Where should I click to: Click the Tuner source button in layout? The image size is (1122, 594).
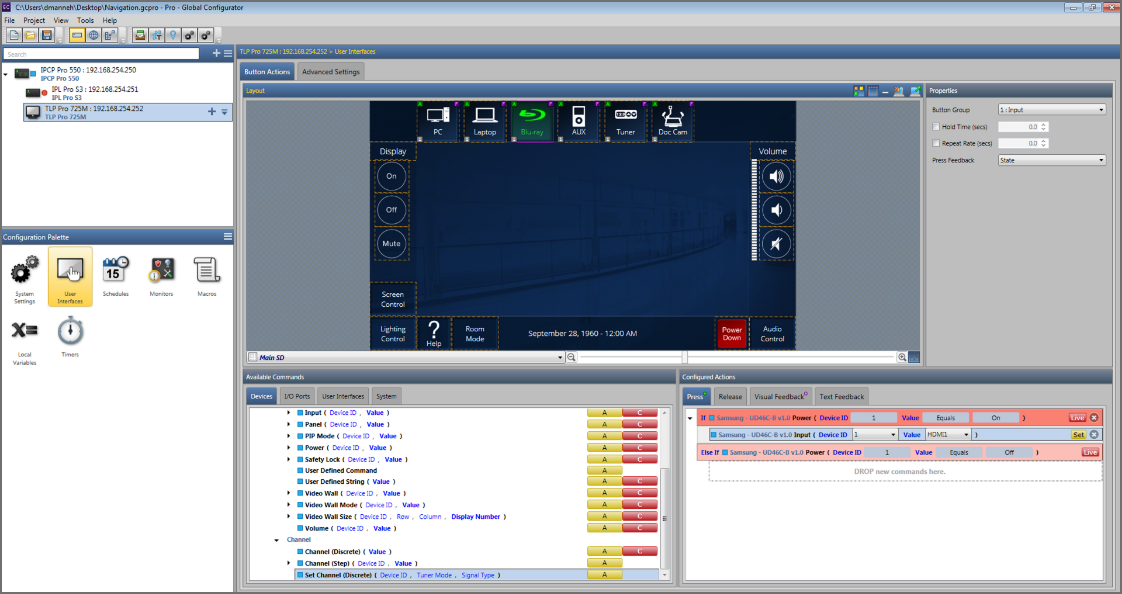625,121
